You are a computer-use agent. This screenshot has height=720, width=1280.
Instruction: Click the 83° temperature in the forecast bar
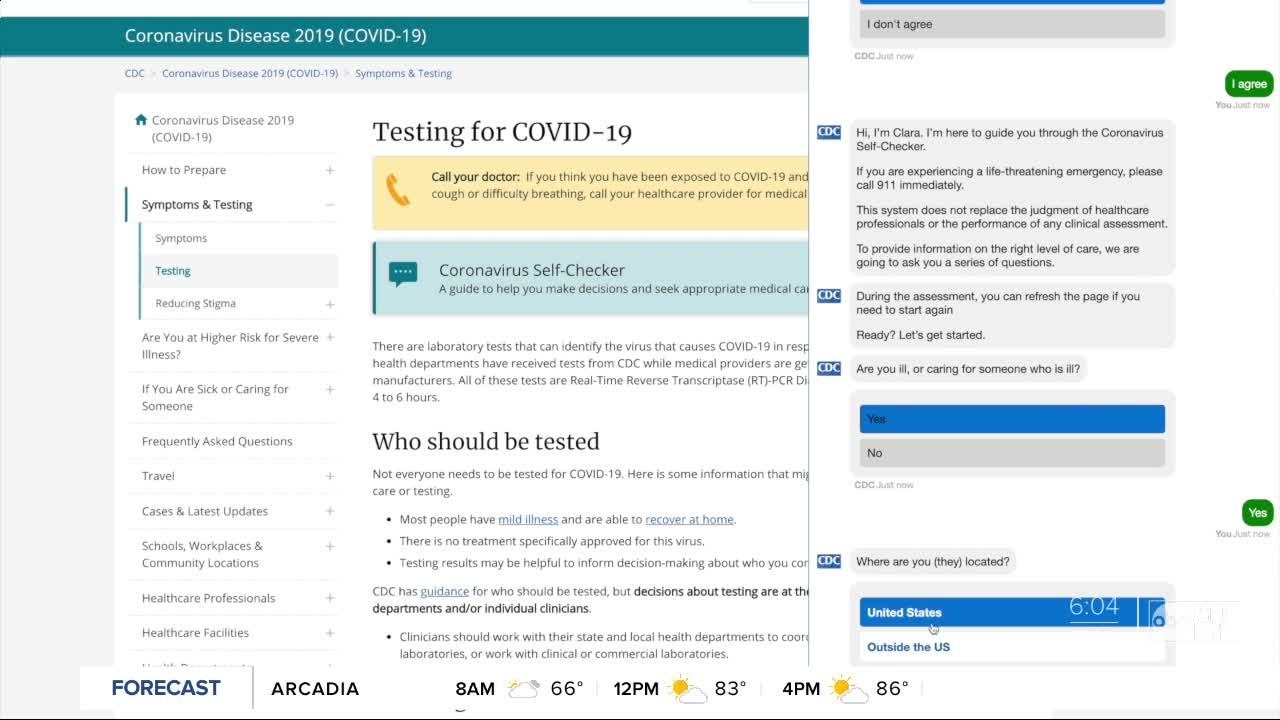click(730, 689)
